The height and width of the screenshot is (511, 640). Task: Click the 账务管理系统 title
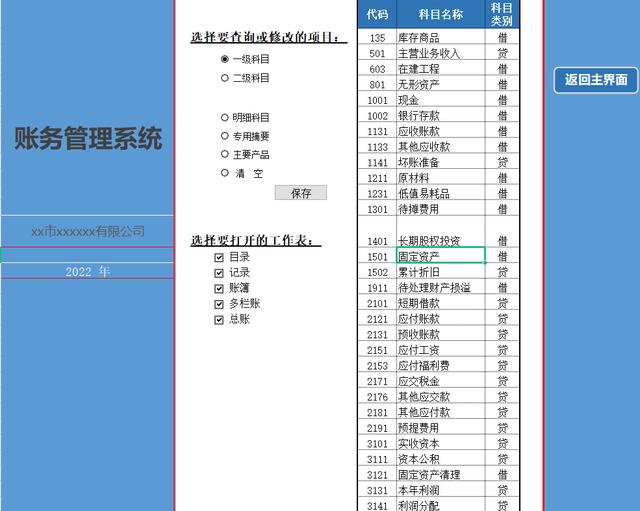(88, 138)
